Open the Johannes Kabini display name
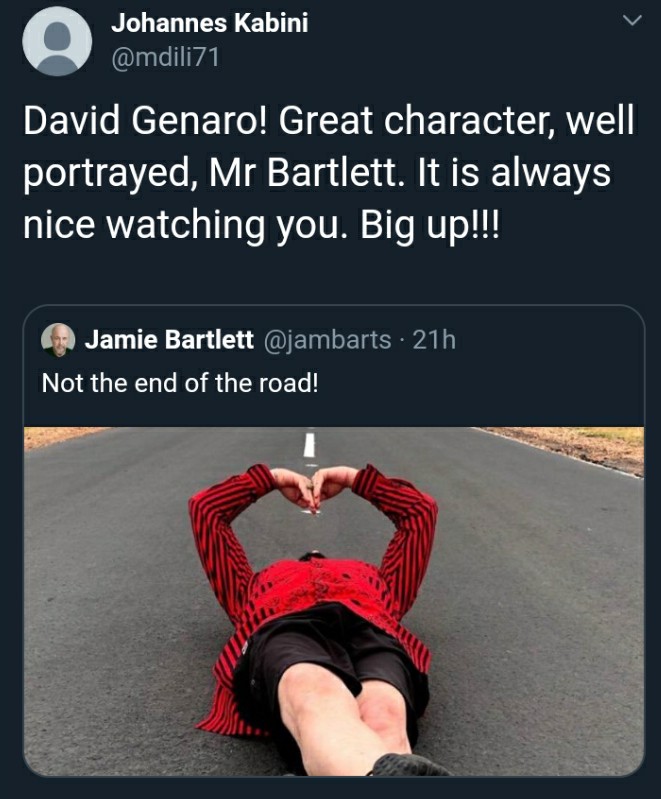Screen dimensions: 661x799 [x=209, y=23]
